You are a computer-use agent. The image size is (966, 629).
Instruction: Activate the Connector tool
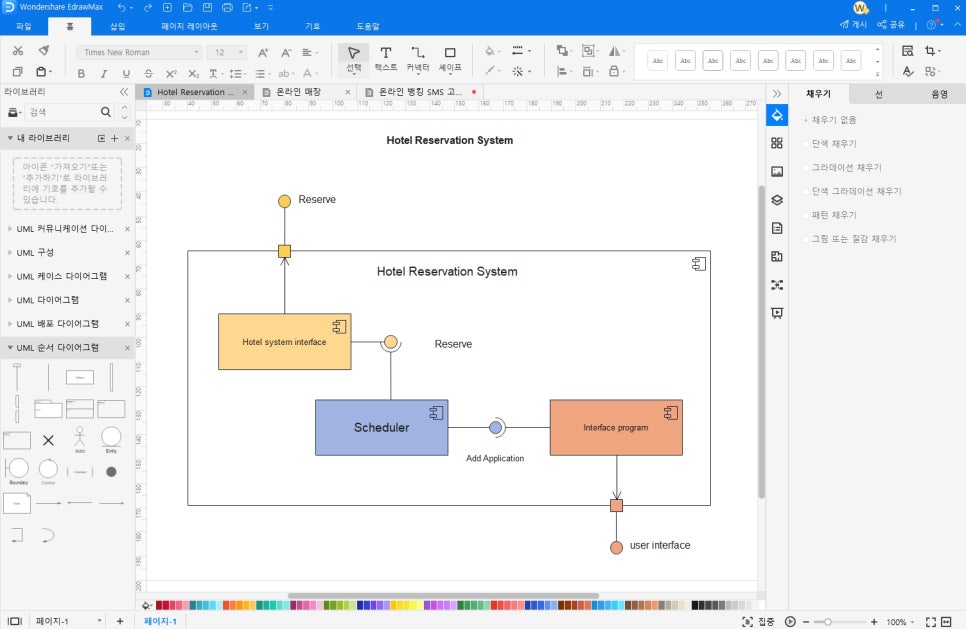[x=418, y=59]
